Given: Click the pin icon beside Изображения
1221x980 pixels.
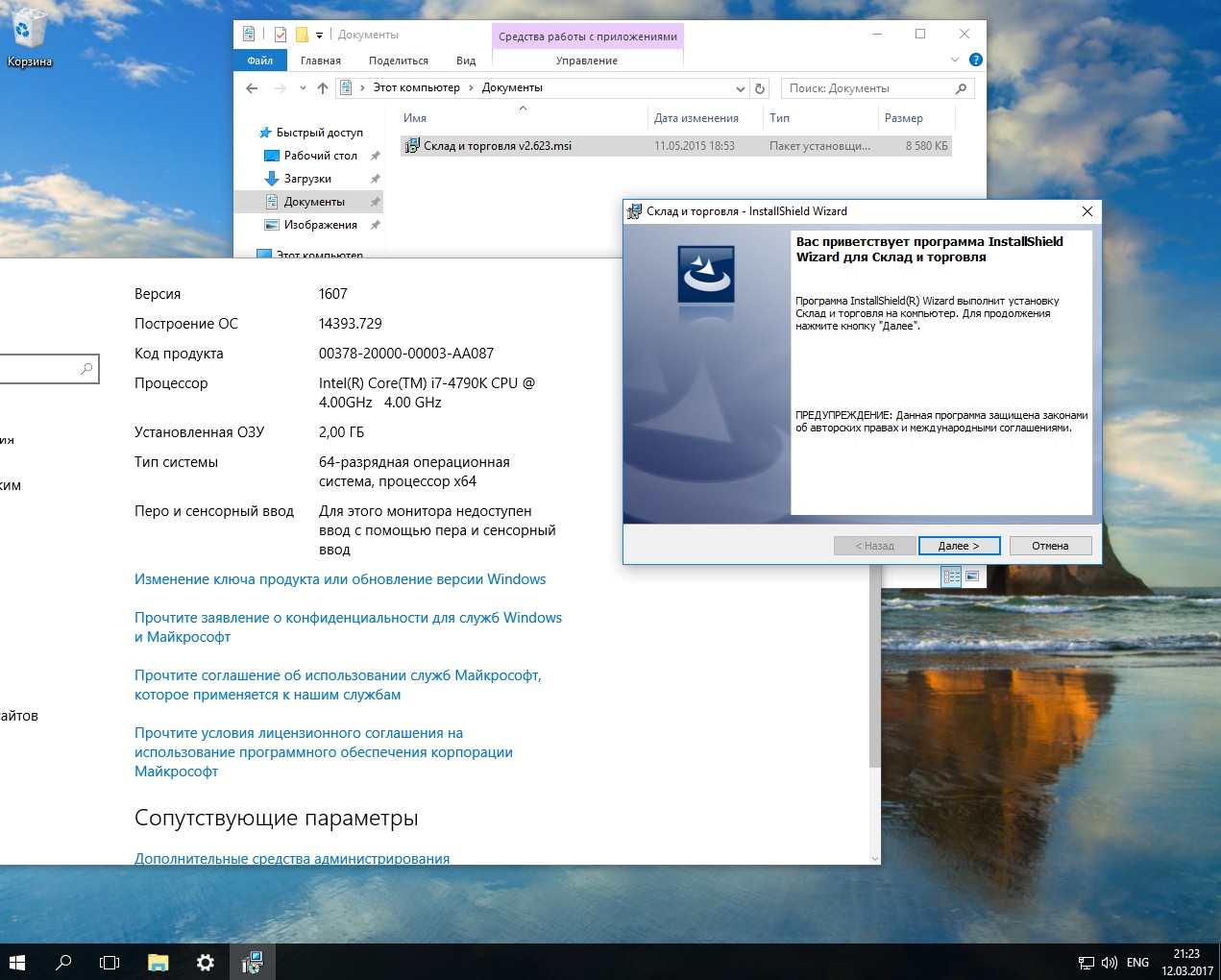Looking at the screenshot, I should coord(376,225).
